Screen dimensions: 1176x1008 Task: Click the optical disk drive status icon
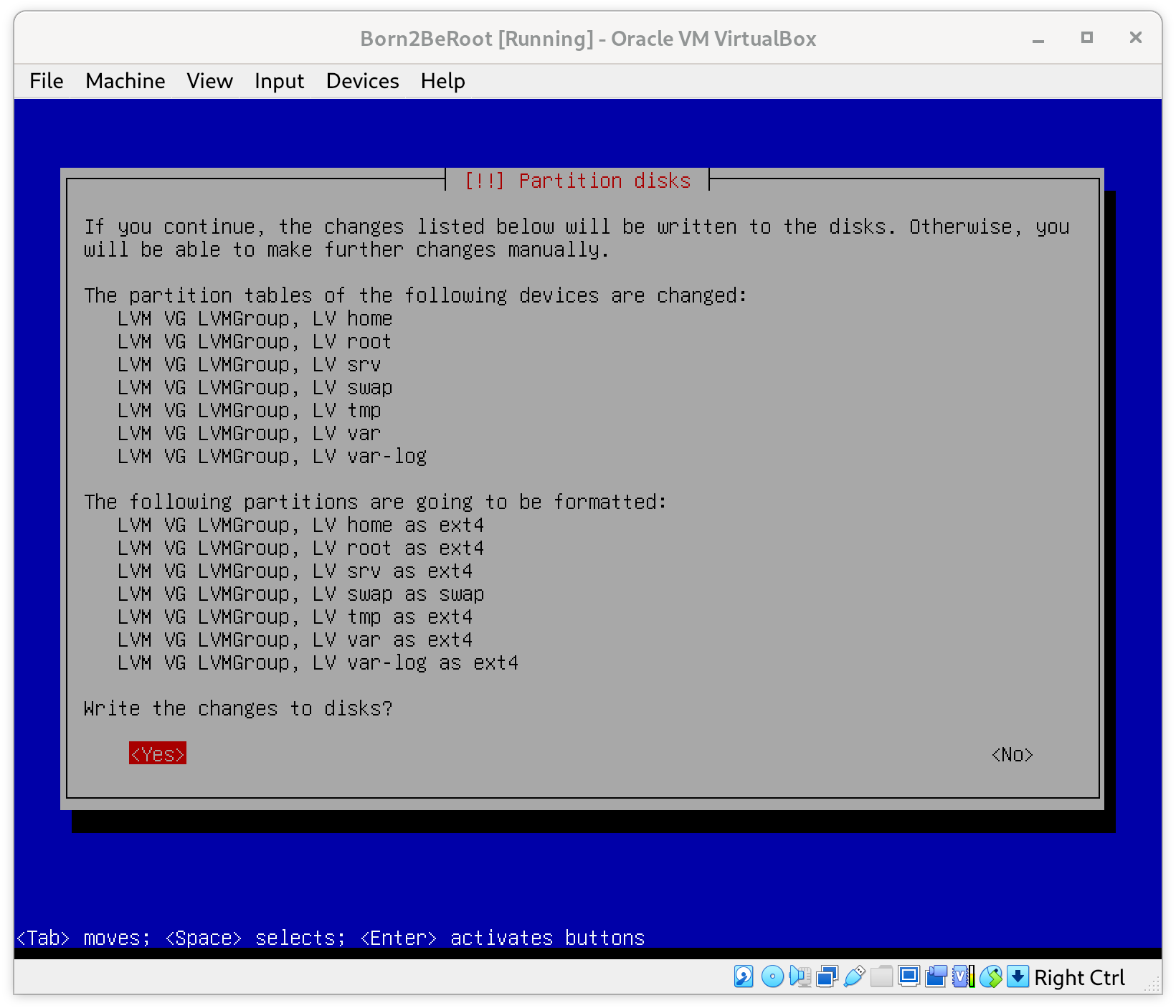[x=772, y=976]
